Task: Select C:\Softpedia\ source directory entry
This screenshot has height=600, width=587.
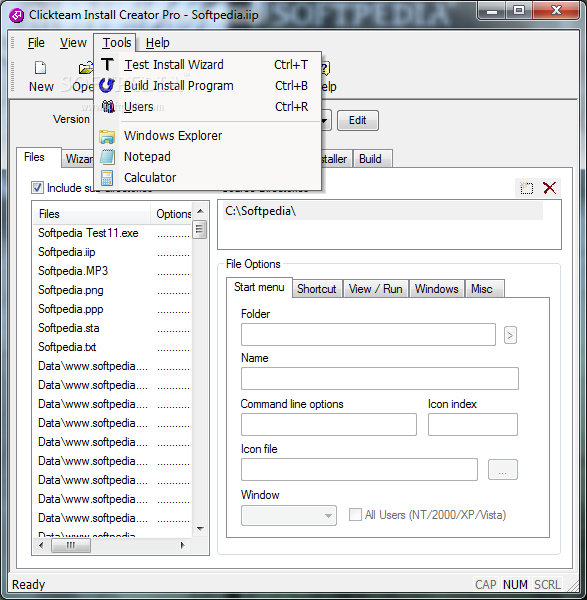Action: (x=383, y=211)
